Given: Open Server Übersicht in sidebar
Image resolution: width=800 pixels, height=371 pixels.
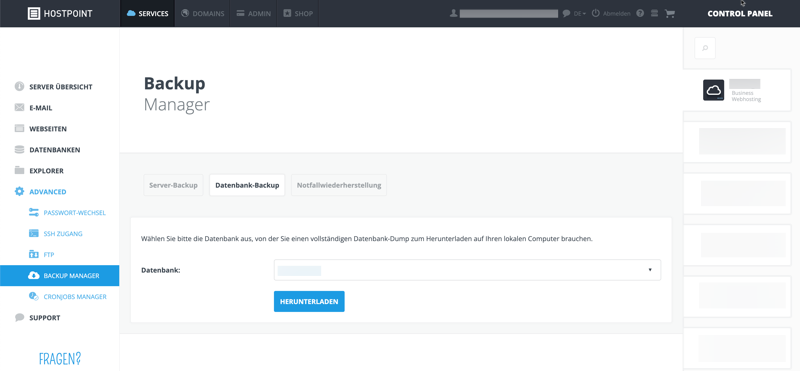Looking at the screenshot, I should [60, 87].
